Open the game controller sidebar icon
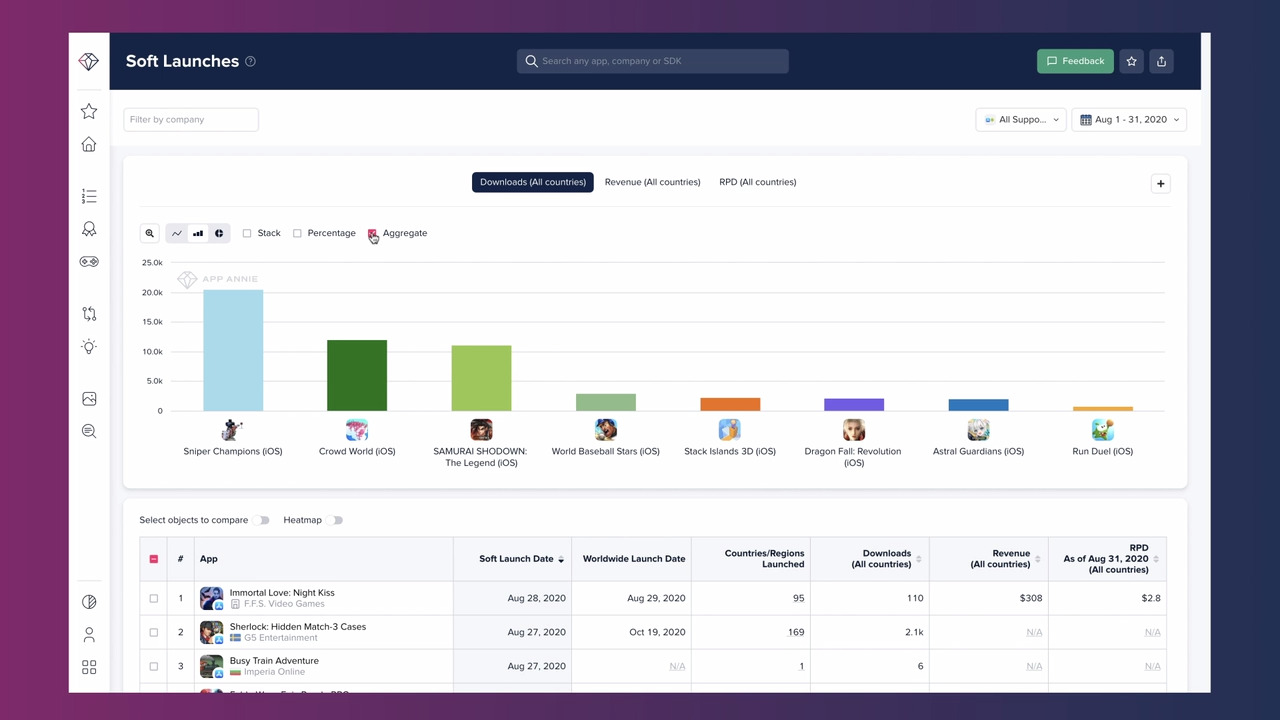The width and height of the screenshot is (1280, 720). 89,262
